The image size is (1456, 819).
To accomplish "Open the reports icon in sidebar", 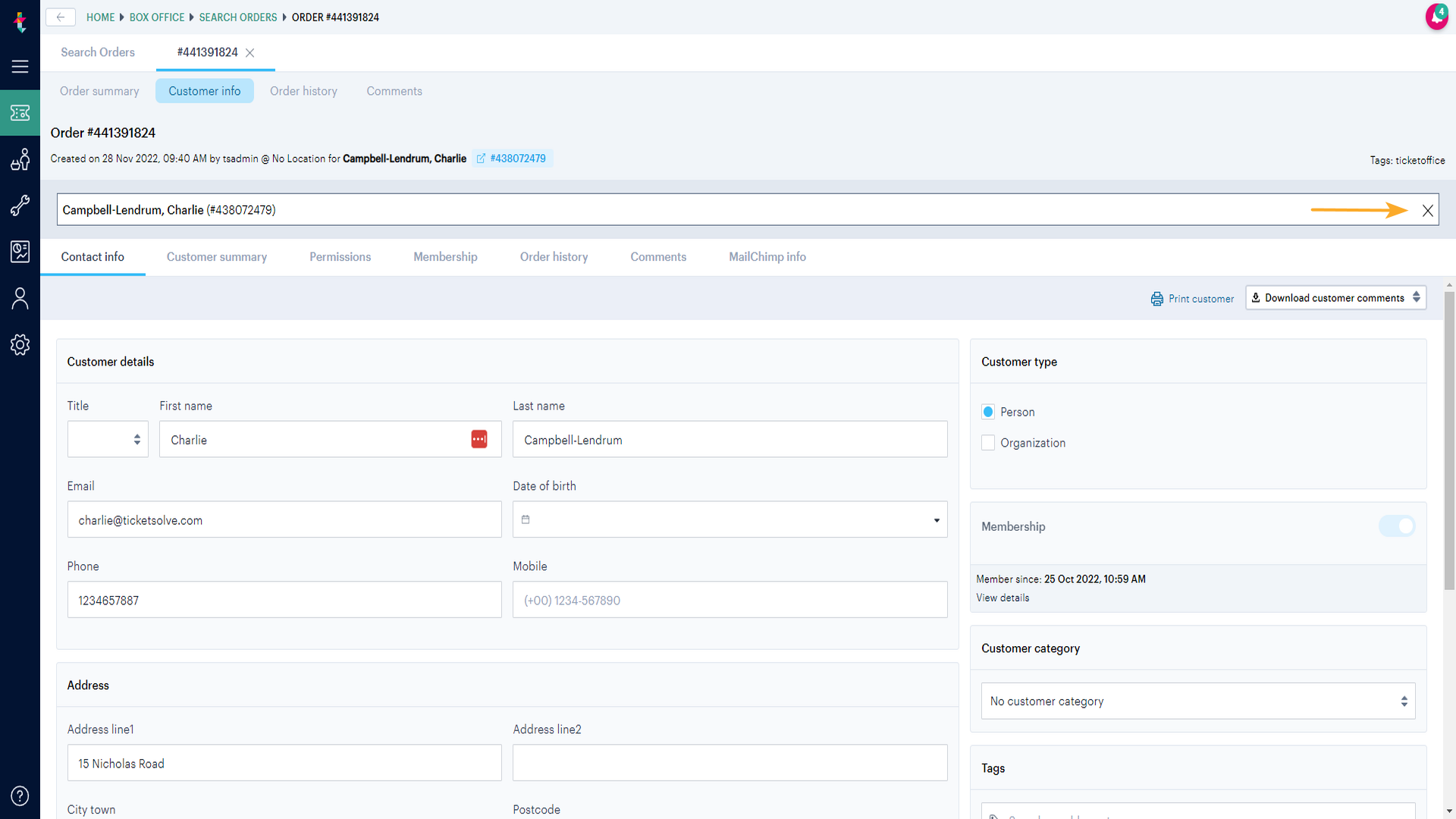I will pyautogui.click(x=20, y=252).
